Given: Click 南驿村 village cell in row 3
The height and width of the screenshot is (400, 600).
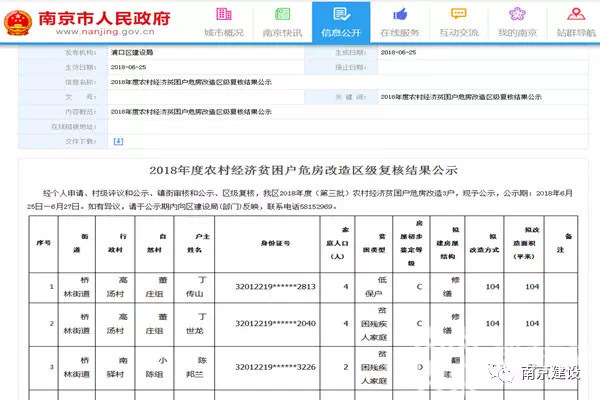Looking at the screenshot, I should coord(116,367).
